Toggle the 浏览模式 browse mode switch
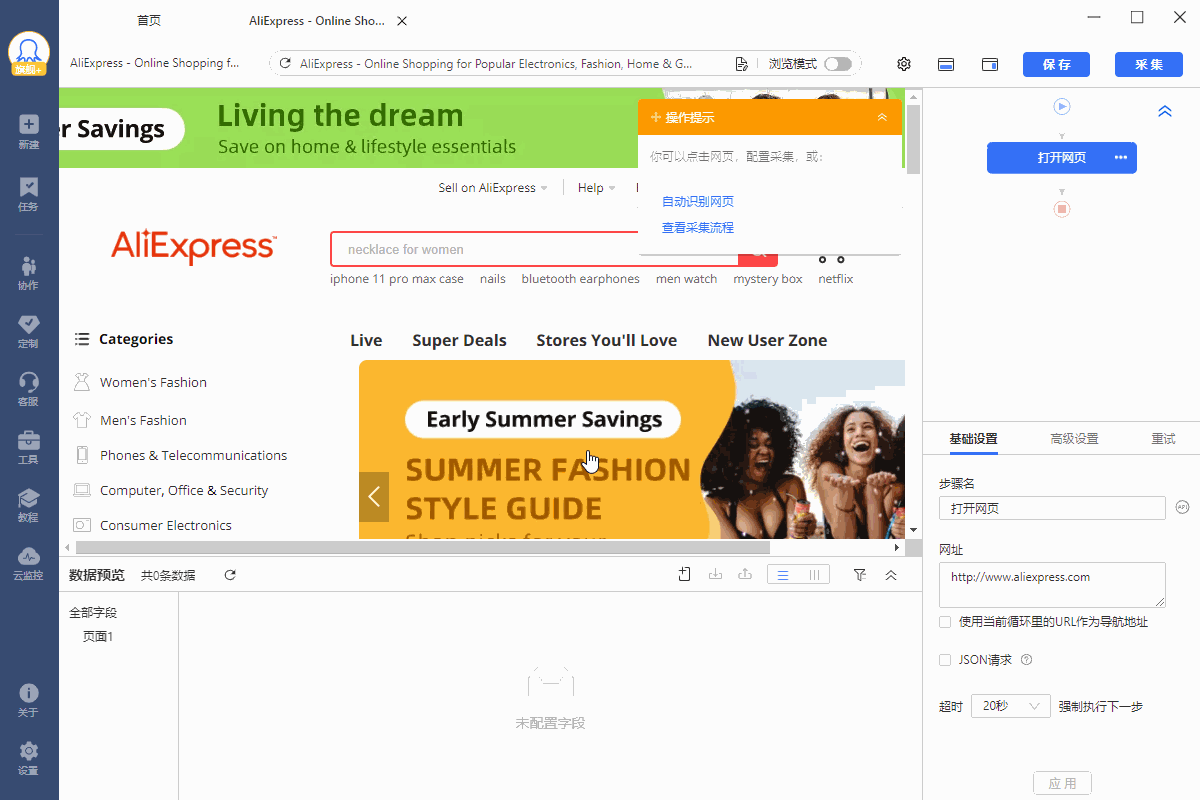This screenshot has height=800, width=1200. 838,64
